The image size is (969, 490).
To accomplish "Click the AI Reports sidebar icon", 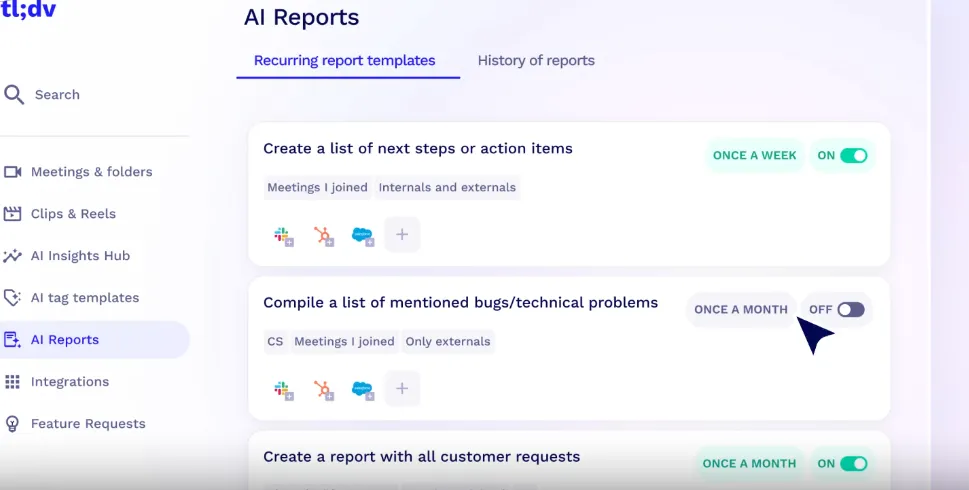I will 12,340.
